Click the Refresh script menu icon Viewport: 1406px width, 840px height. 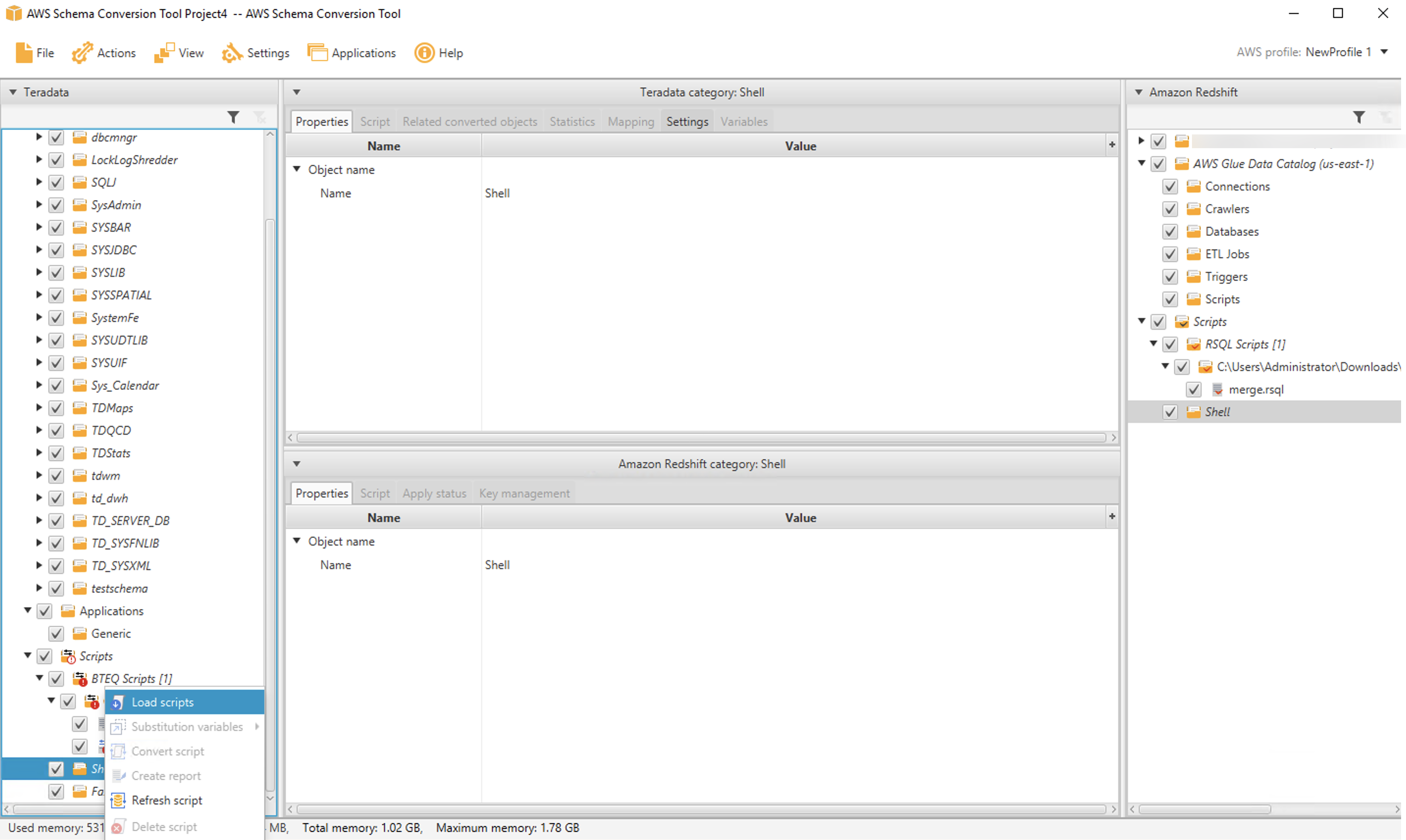point(118,800)
